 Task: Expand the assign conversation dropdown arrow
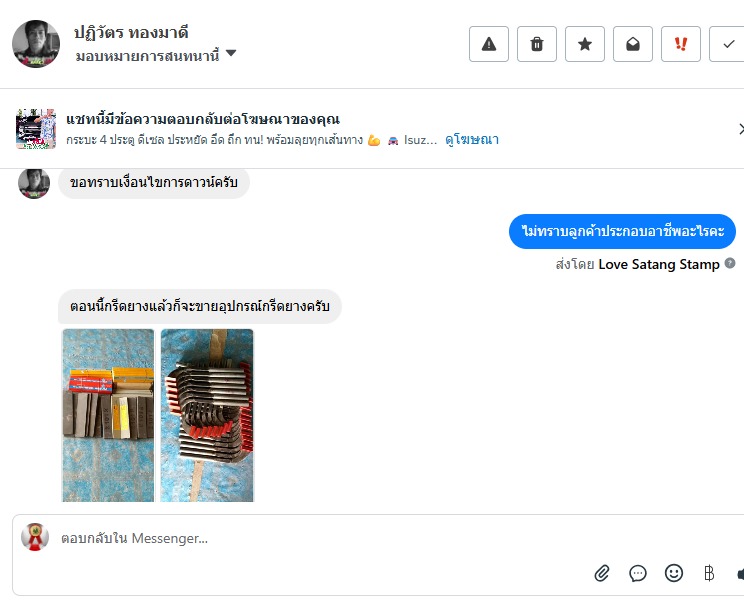[231, 53]
